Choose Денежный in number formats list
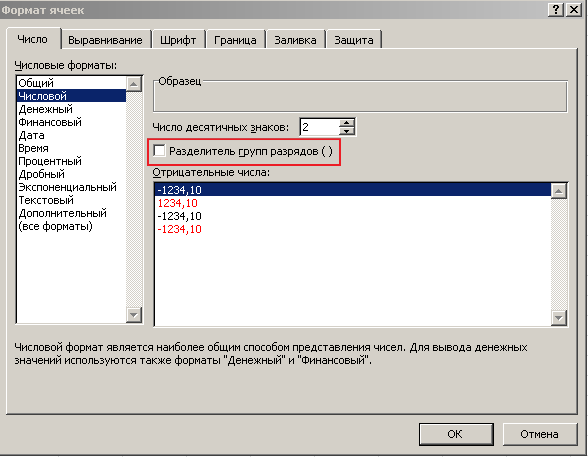588x457 pixels. [x=45, y=109]
